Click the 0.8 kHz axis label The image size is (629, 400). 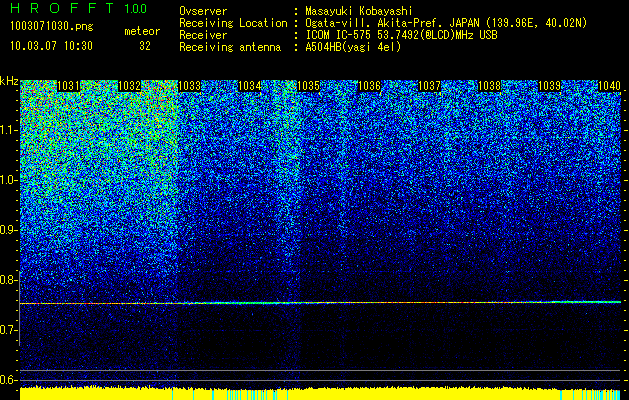click(x=9, y=280)
